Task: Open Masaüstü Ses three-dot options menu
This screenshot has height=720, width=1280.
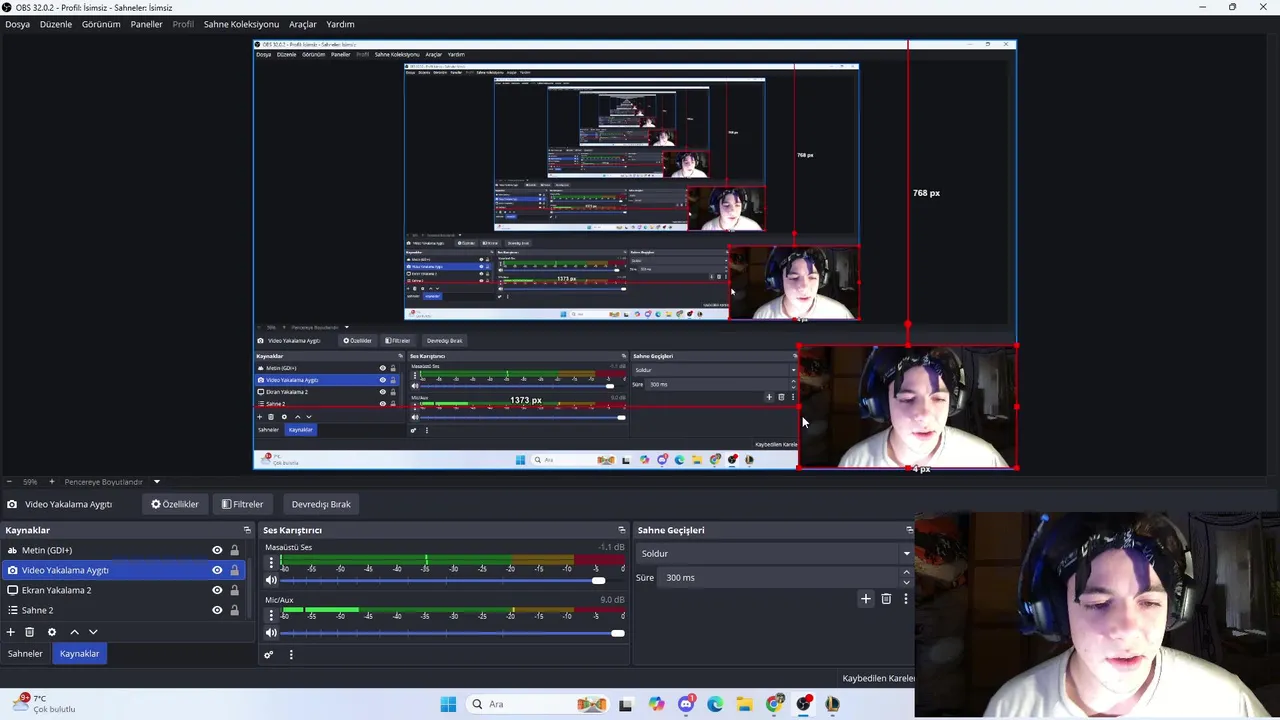Action: click(x=270, y=563)
